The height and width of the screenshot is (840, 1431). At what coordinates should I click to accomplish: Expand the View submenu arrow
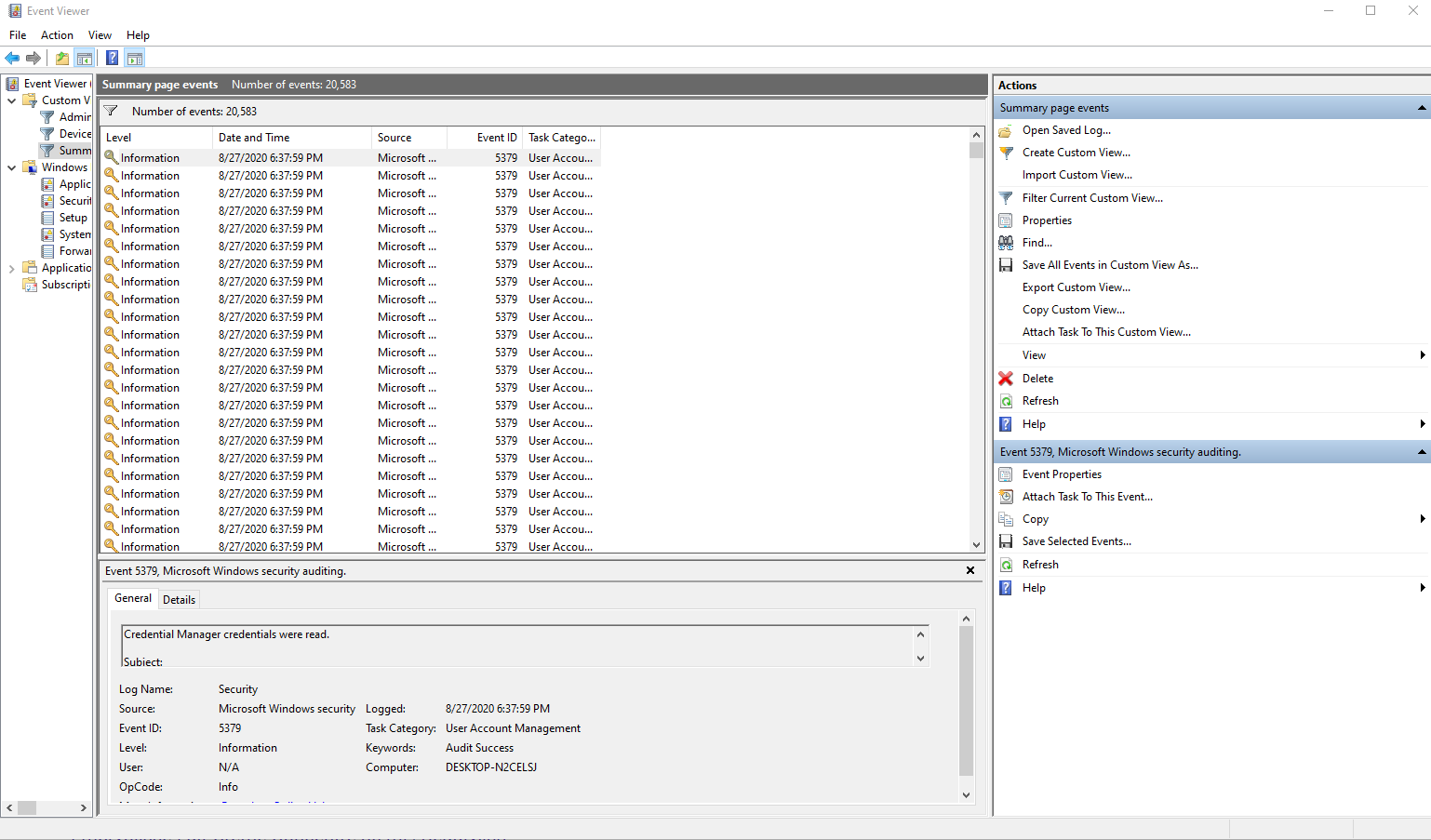coord(1423,355)
